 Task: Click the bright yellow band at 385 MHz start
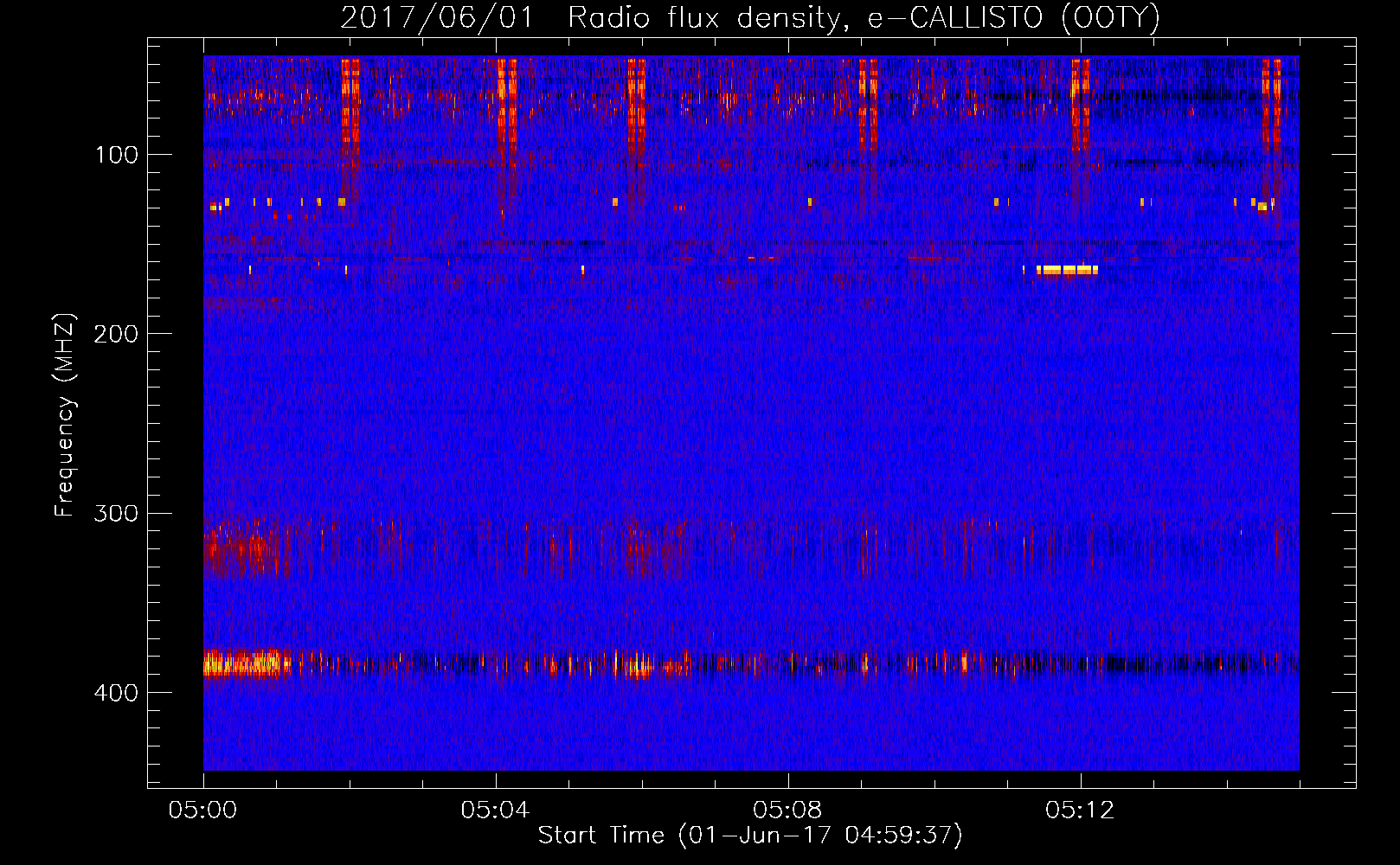[247, 664]
